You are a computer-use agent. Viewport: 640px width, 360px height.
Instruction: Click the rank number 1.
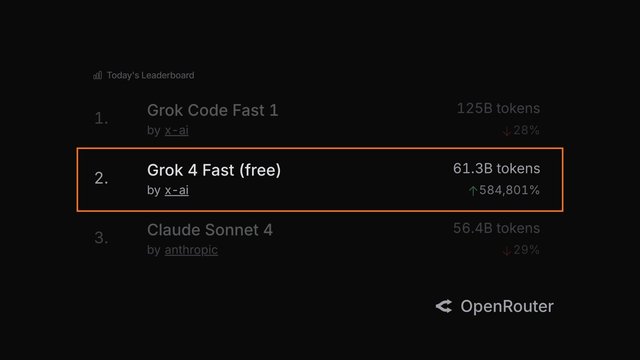point(101,119)
